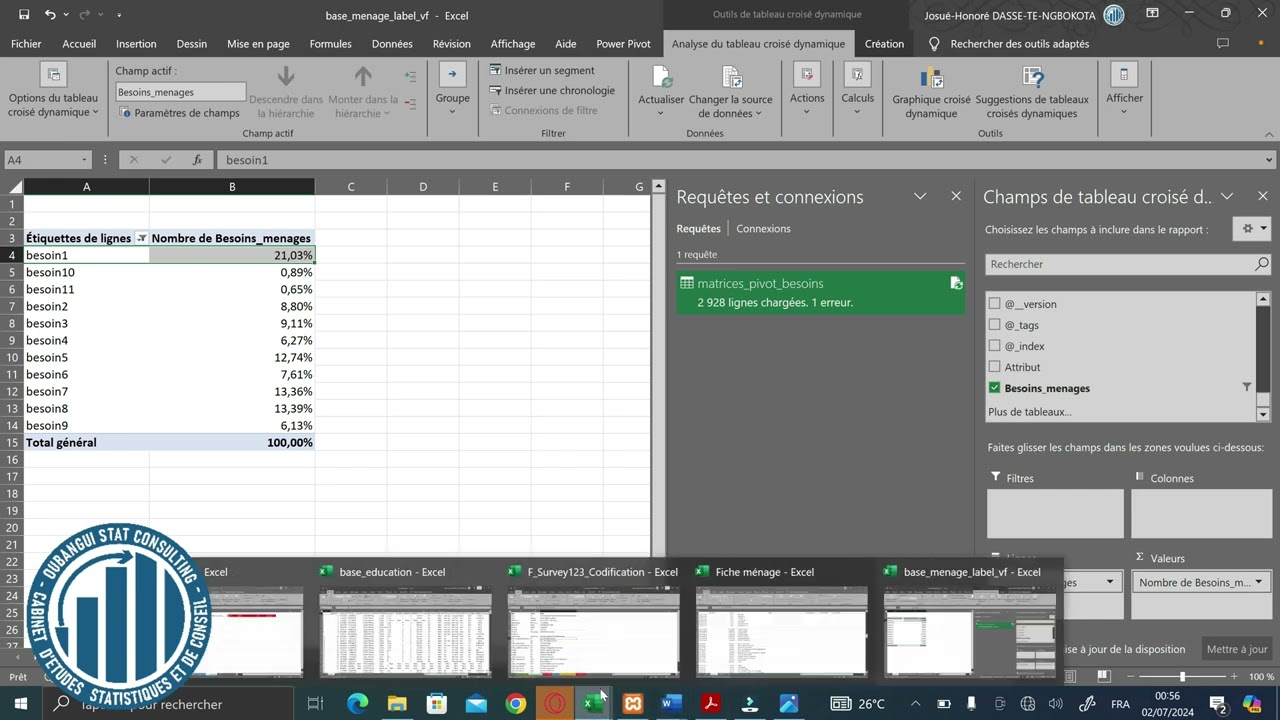Screen dimensions: 1280x720
Task: Expand the formula bar
Action: [x=1270, y=160]
